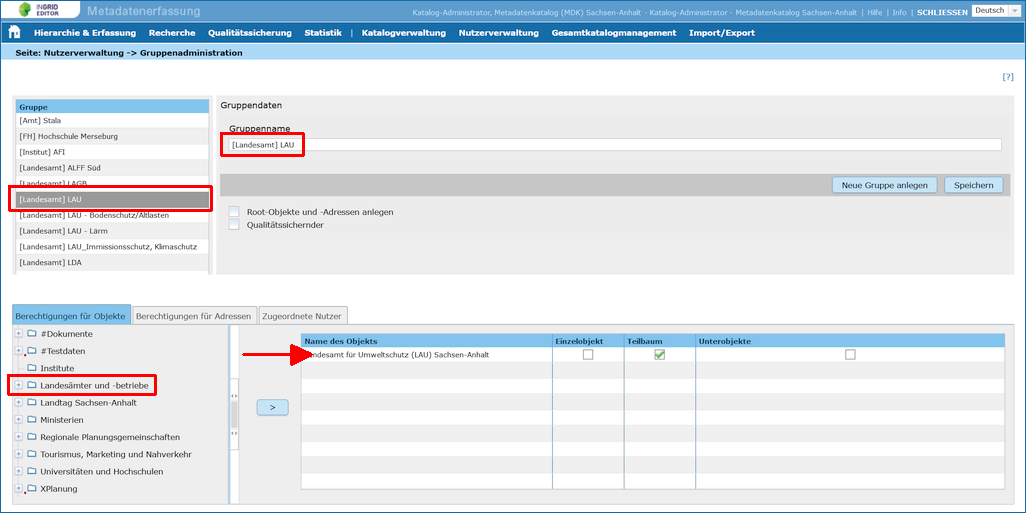Screen dimensions: 1026x513
Task: Switch to Zugeordnete Nutzer tab
Action: tap(302, 315)
